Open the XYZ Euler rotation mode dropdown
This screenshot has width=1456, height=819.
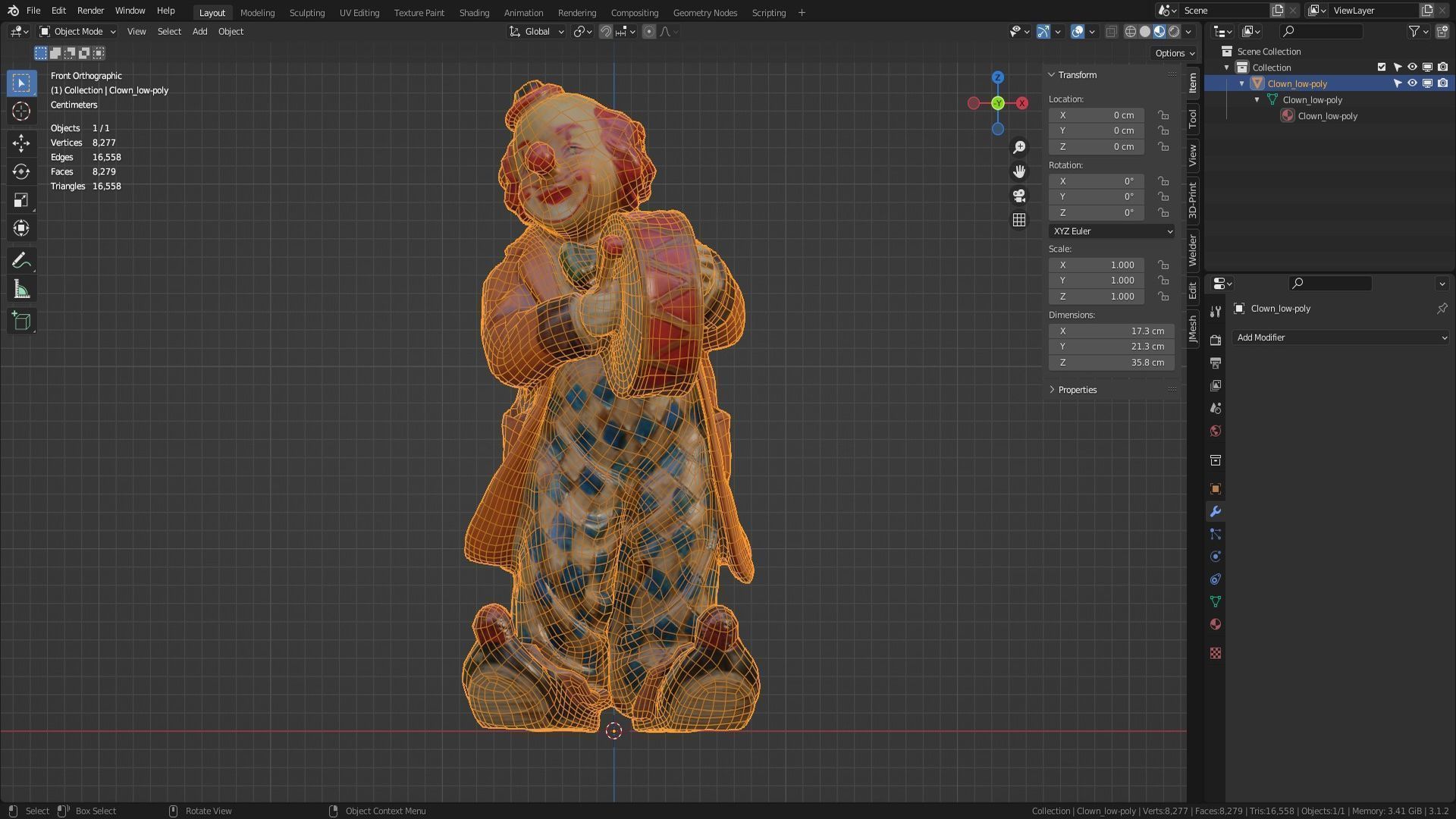pos(1112,231)
